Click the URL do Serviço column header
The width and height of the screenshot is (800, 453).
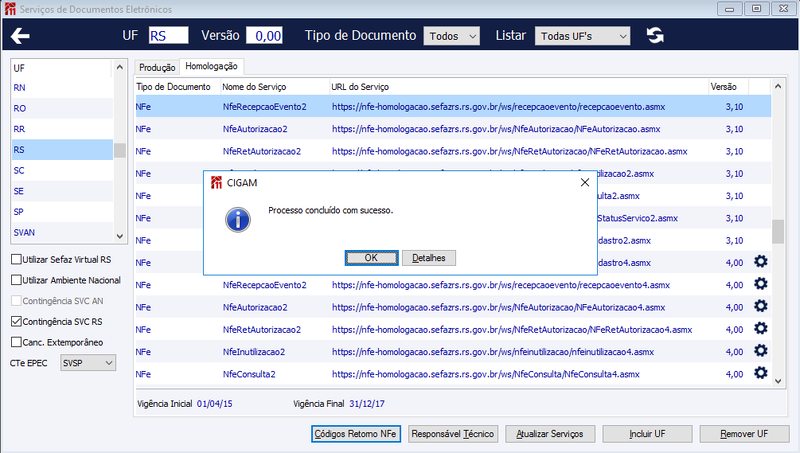pyautogui.click(x=519, y=87)
